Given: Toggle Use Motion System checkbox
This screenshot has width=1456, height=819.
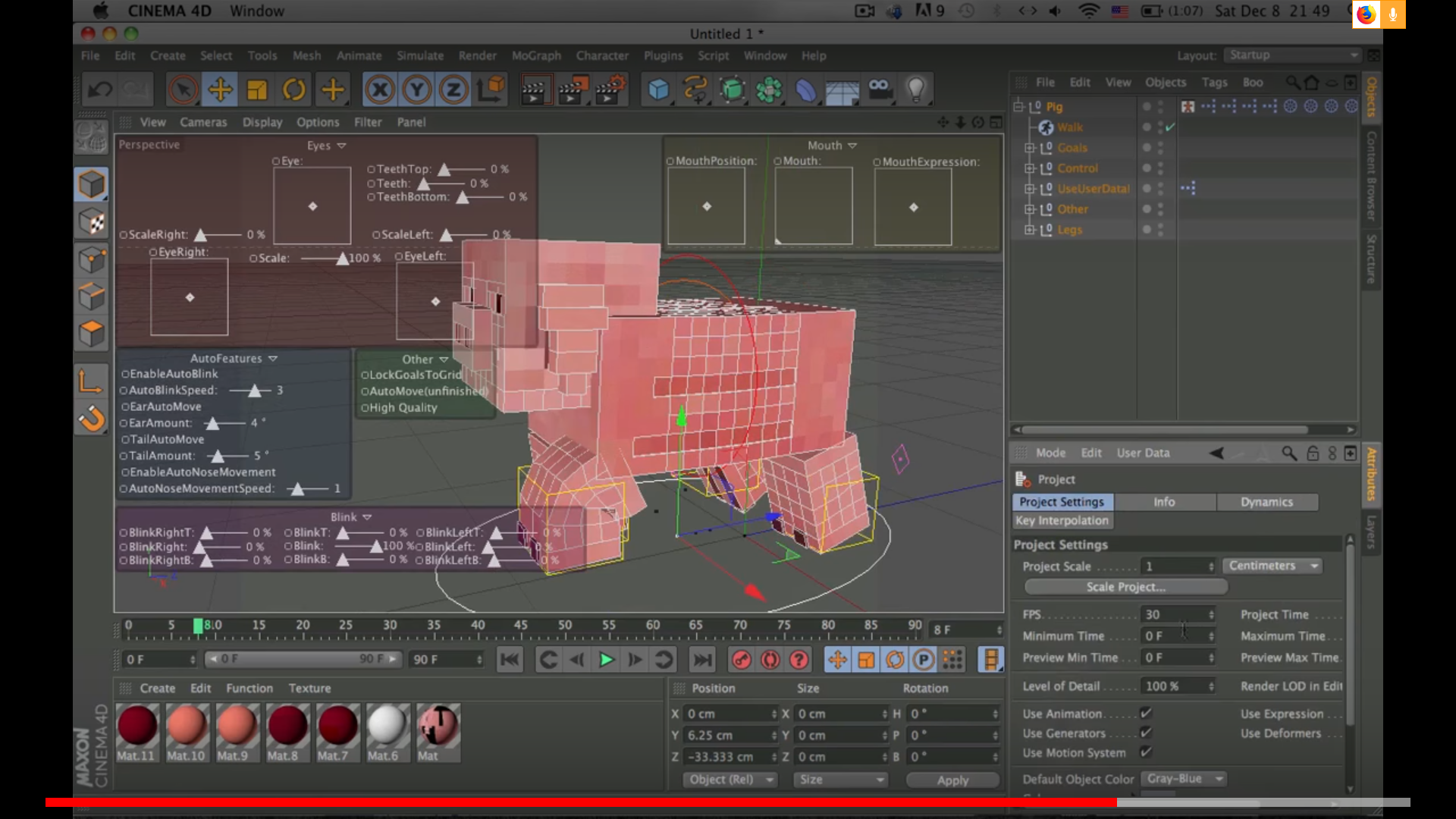Looking at the screenshot, I should click(x=1146, y=752).
